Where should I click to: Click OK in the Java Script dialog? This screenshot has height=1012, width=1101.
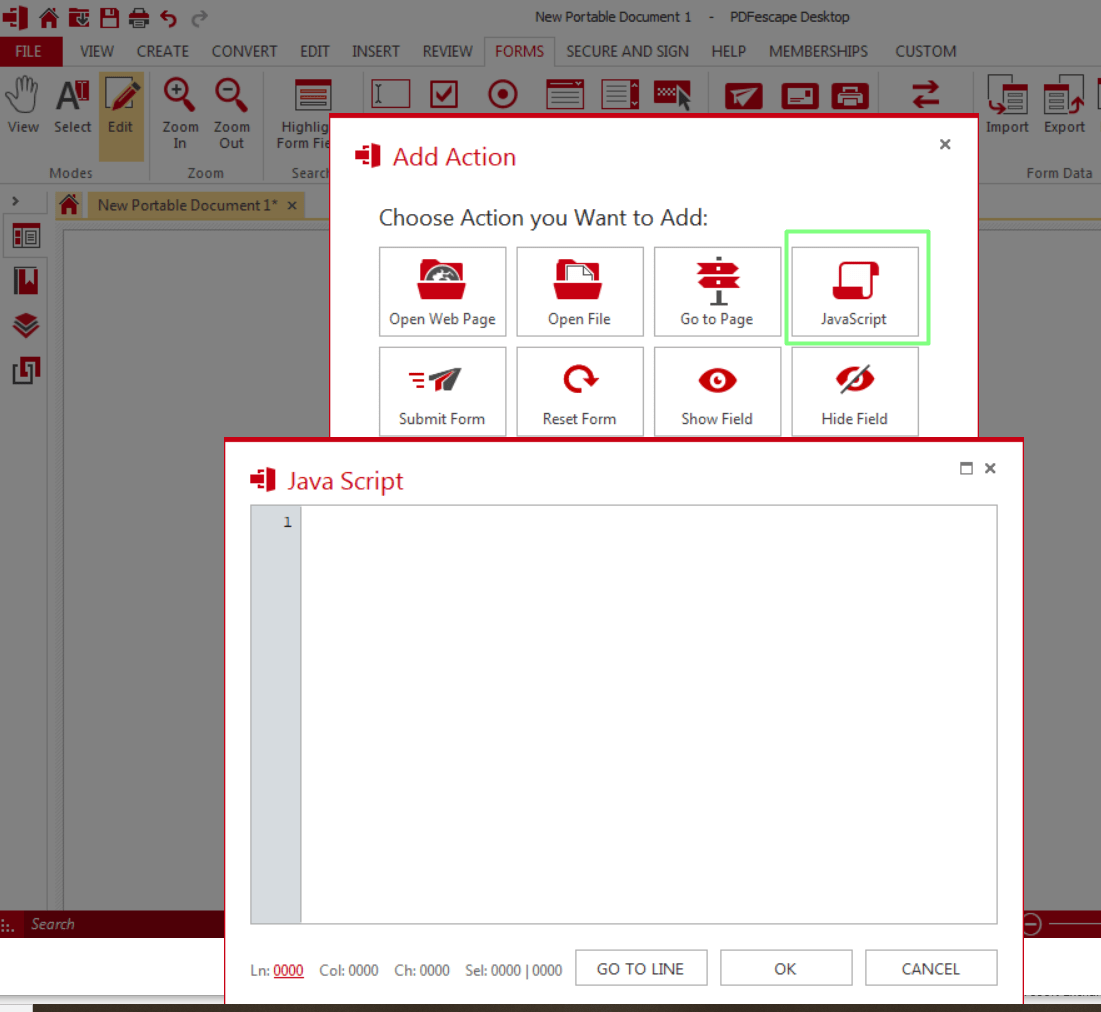pyautogui.click(x=786, y=968)
